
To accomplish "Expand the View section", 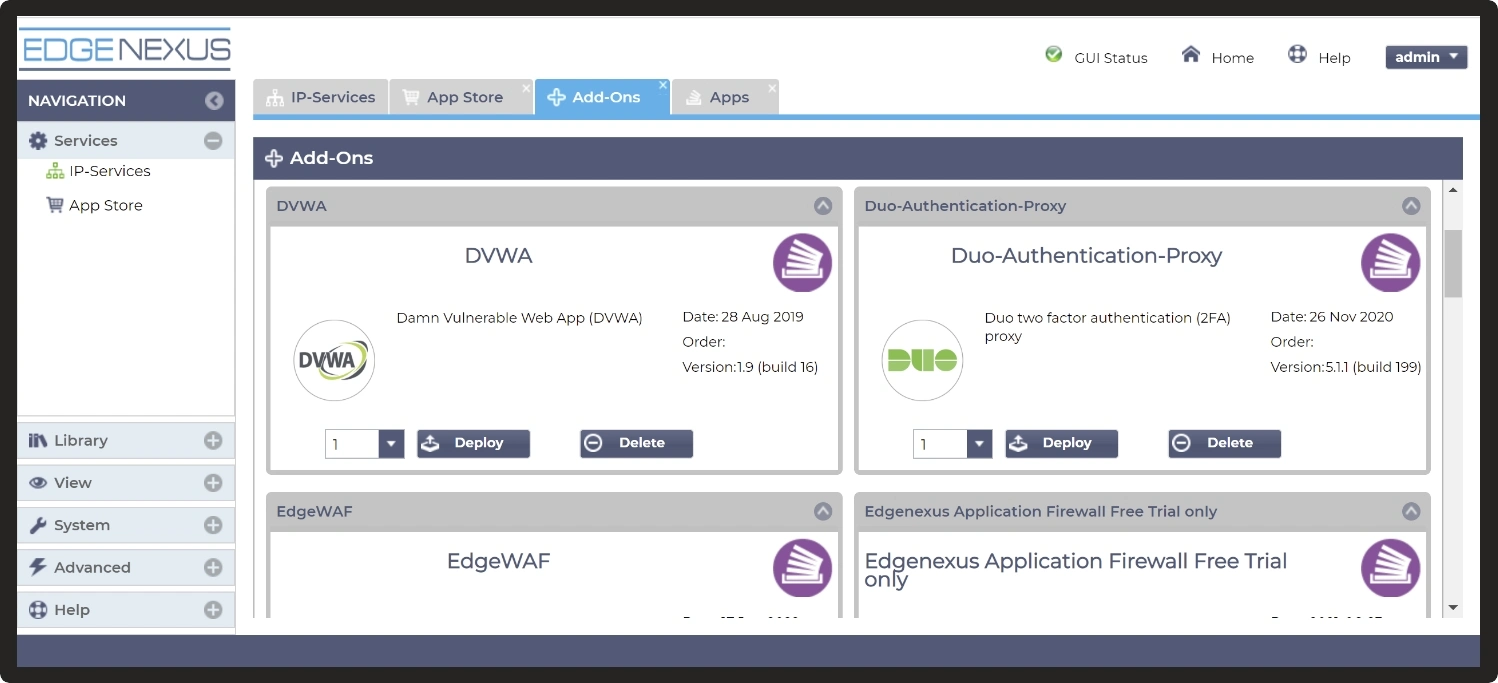I will [213, 483].
